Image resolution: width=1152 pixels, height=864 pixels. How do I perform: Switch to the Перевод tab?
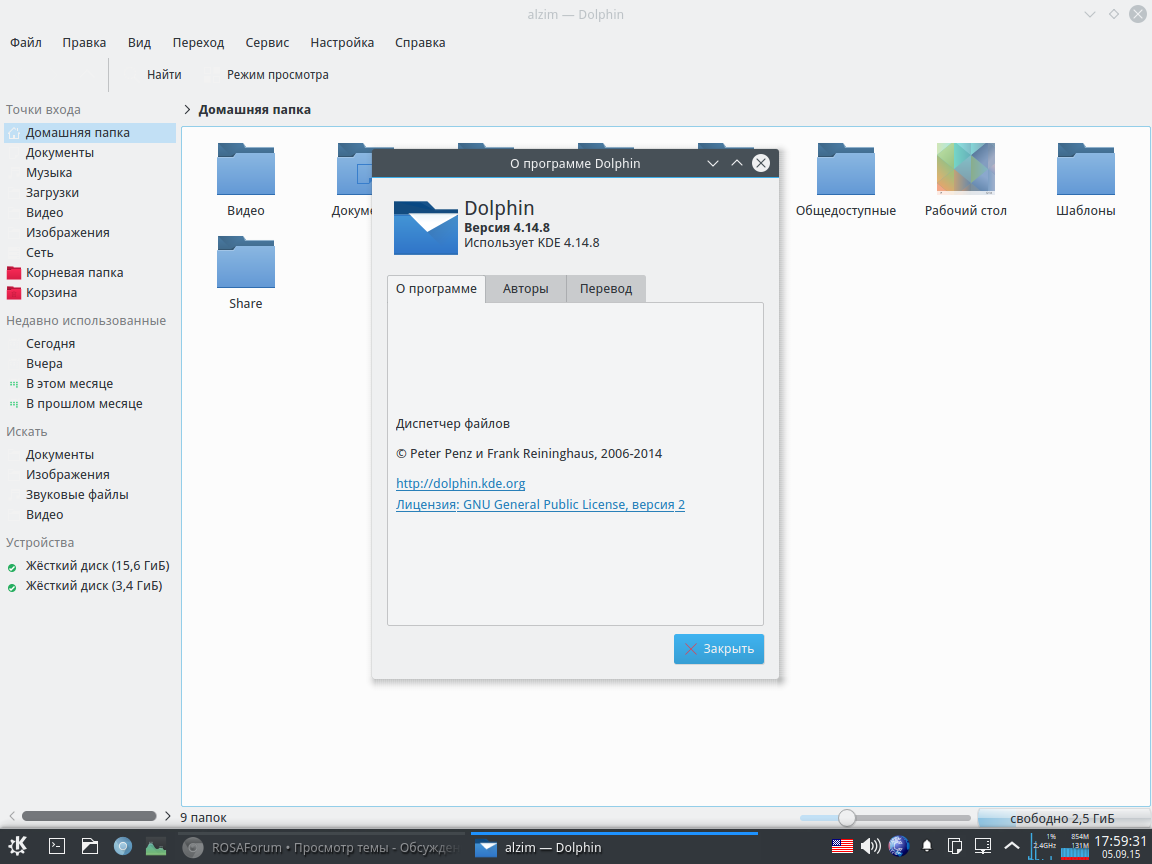point(606,289)
